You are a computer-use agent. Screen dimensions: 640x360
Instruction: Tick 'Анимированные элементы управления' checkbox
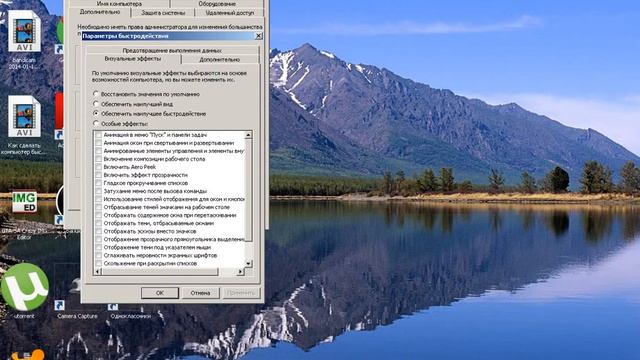point(98,151)
